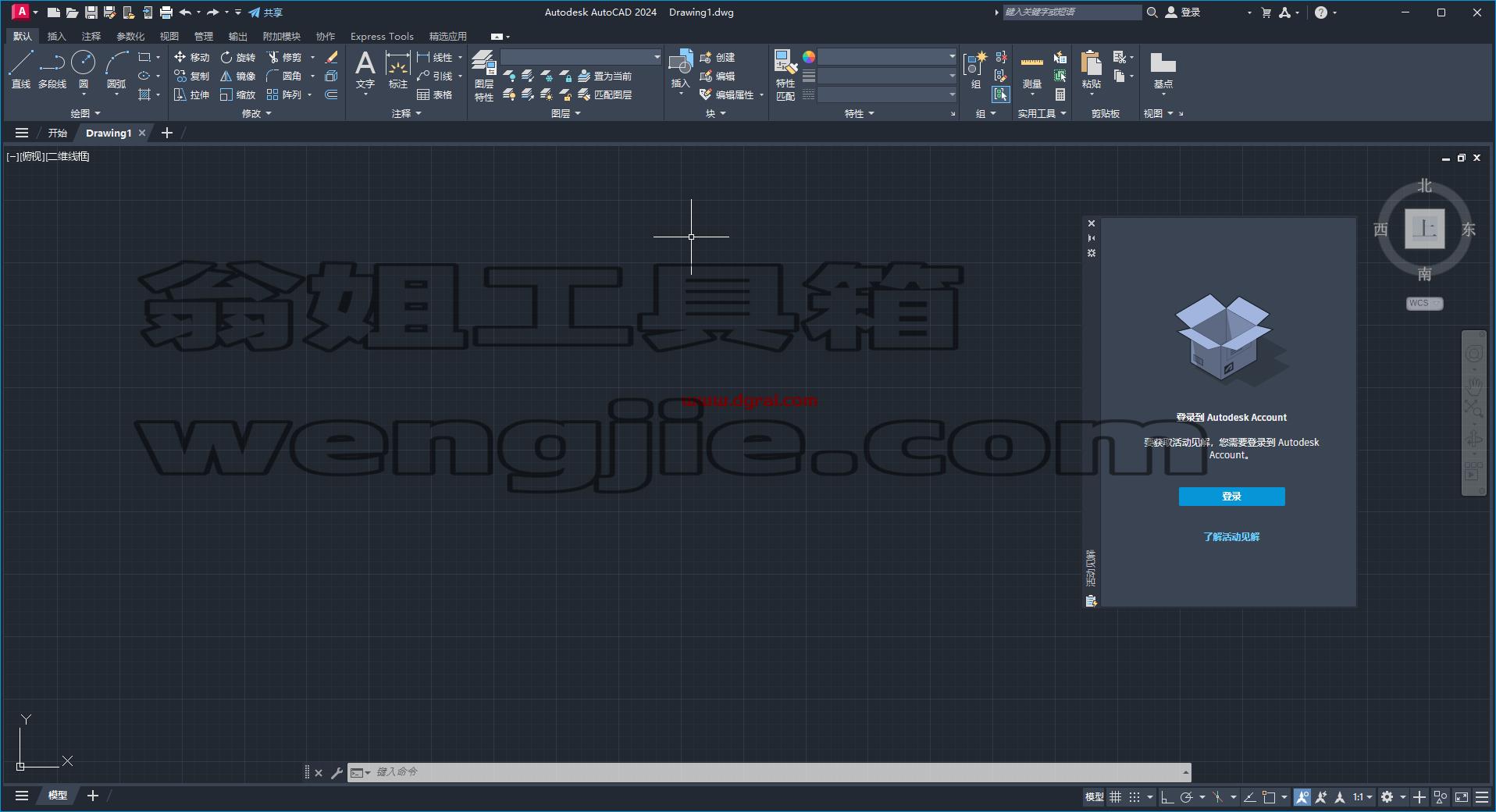Viewport: 1496px width, 812px height.
Task: Click the 阵列 (Array) tool
Action: tap(284, 94)
